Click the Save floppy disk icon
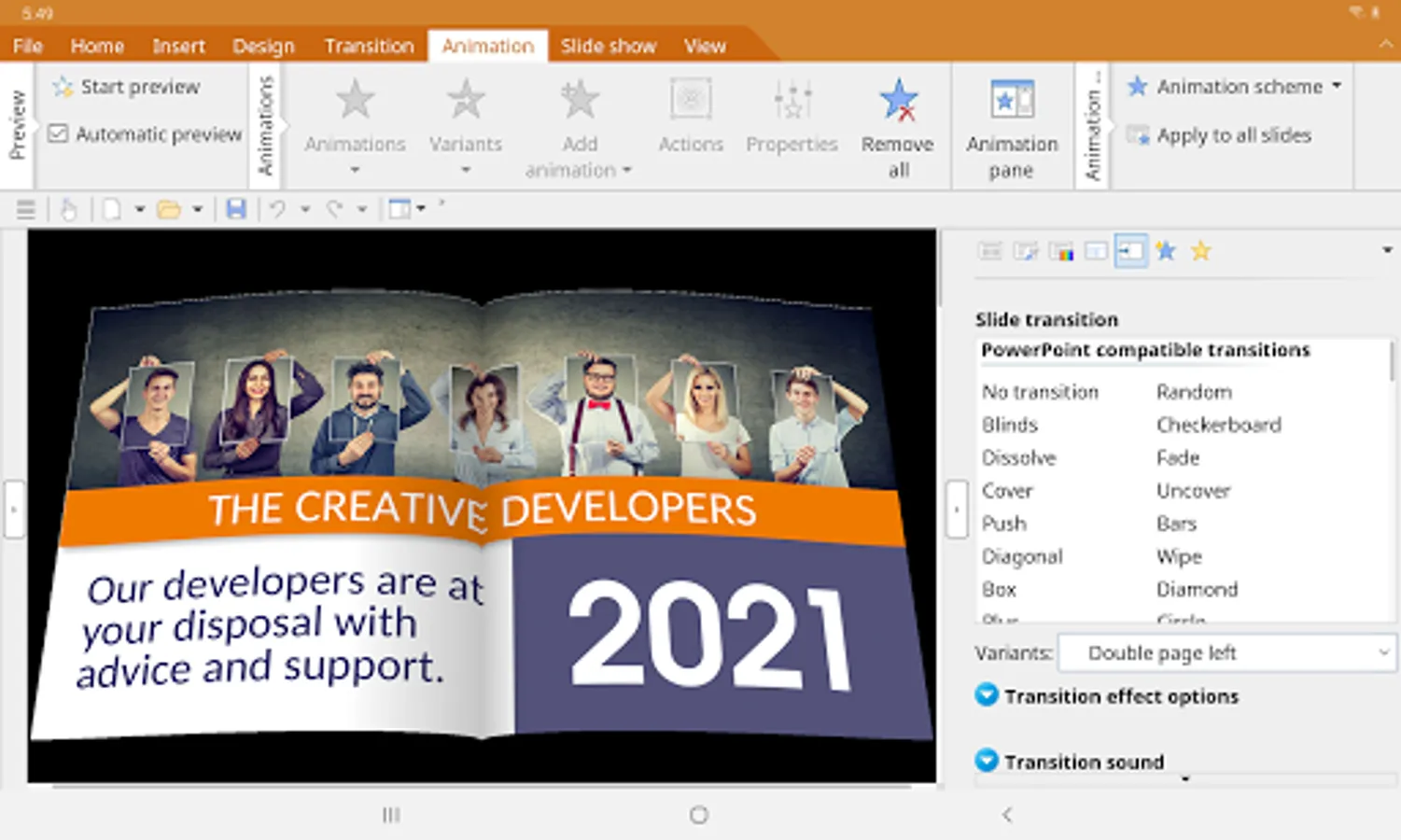The image size is (1401, 840). [236, 209]
